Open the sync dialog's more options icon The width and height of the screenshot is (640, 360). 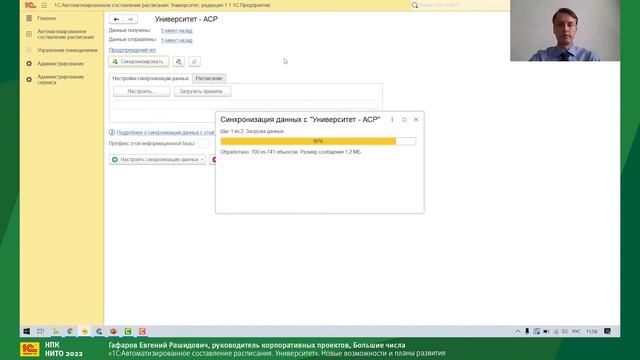pos(392,120)
